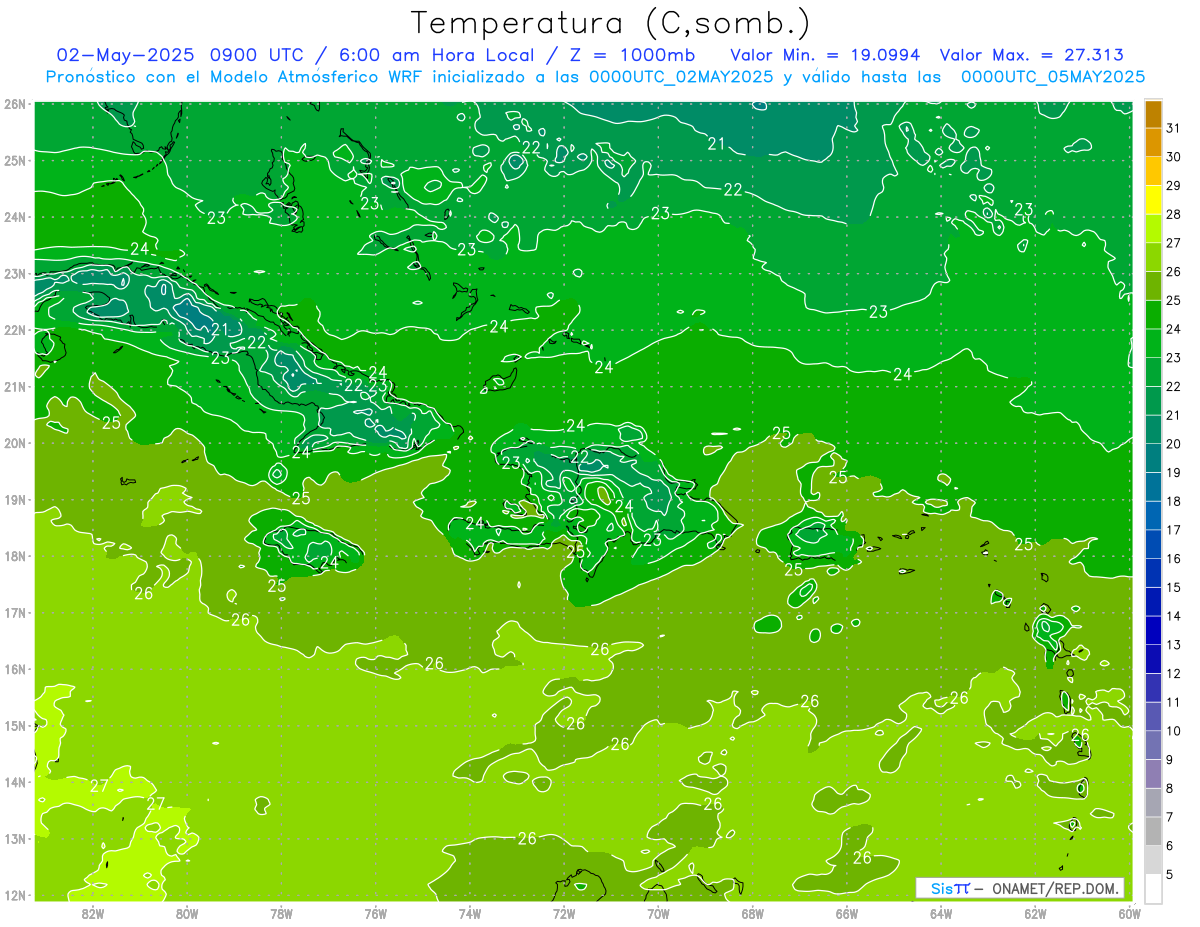This screenshot has width=1200, height=927.
Task: Pick the lime swatch between colorbar labels 27 and 28
Action: (x=1153, y=229)
